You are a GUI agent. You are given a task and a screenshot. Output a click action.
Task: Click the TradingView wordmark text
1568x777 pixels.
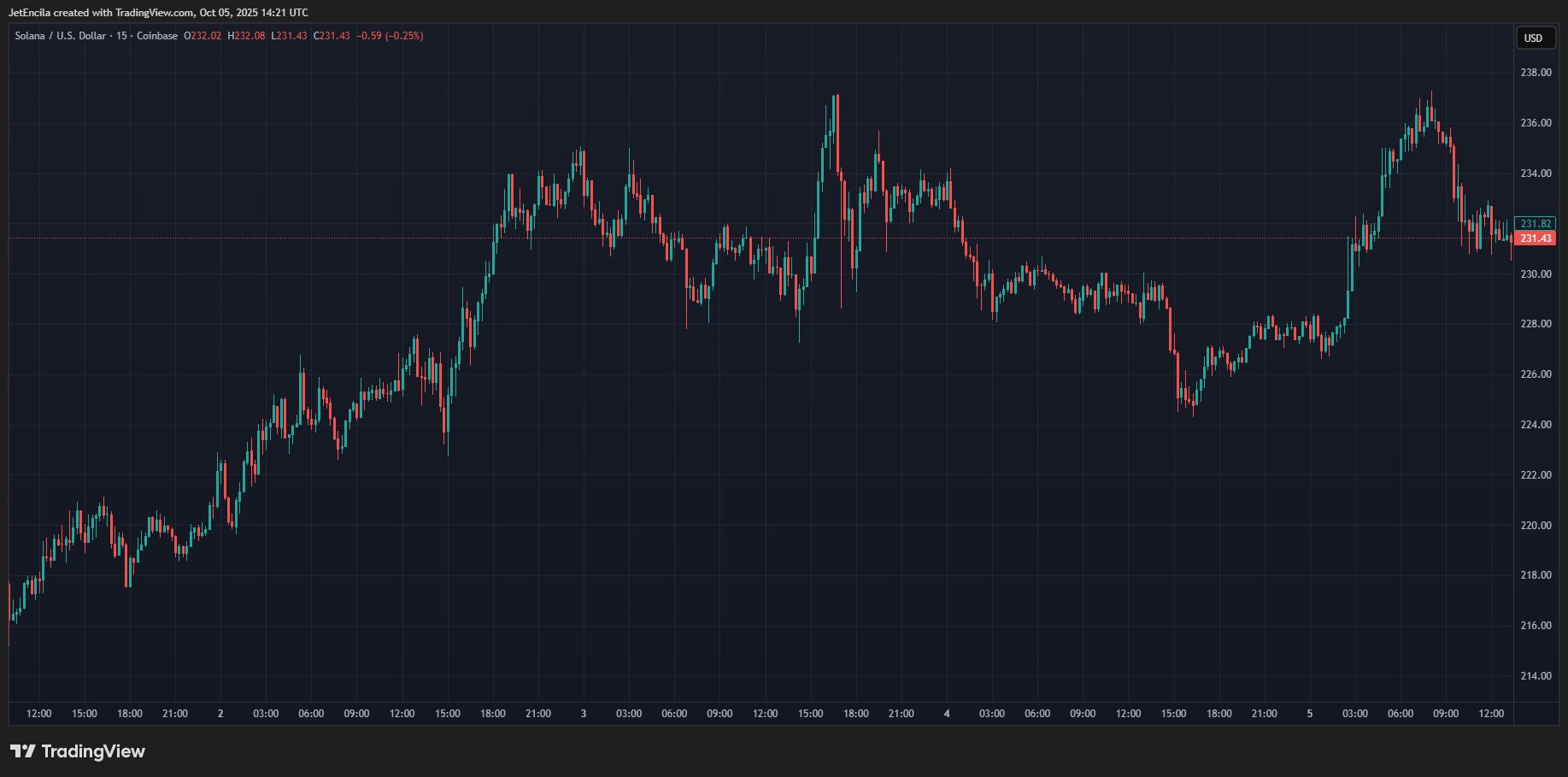coord(93,751)
